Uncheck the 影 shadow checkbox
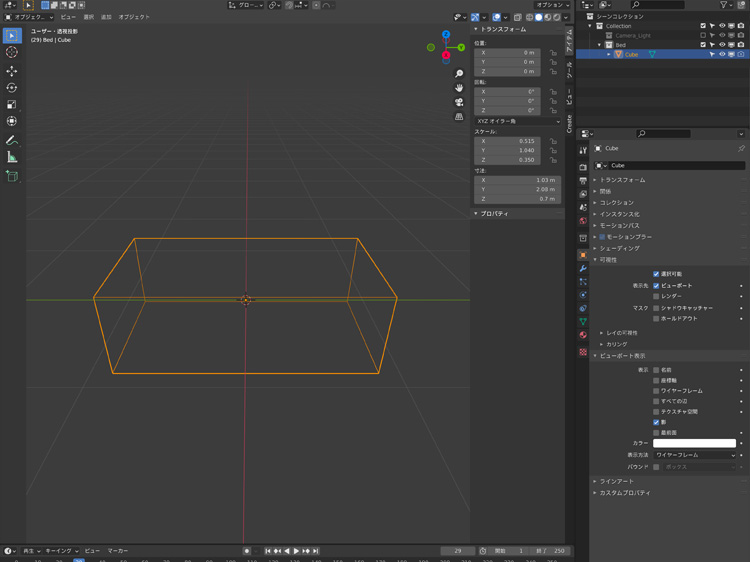The height and width of the screenshot is (562, 750). pyautogui.click(x=656, y=422)
